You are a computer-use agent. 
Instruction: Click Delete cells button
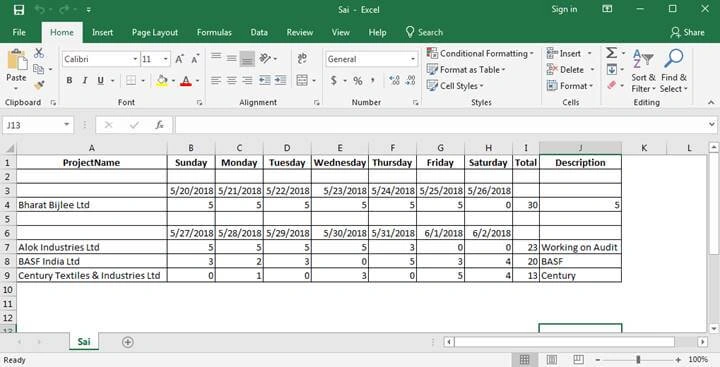pyautogui.click(x=571, y=69)
